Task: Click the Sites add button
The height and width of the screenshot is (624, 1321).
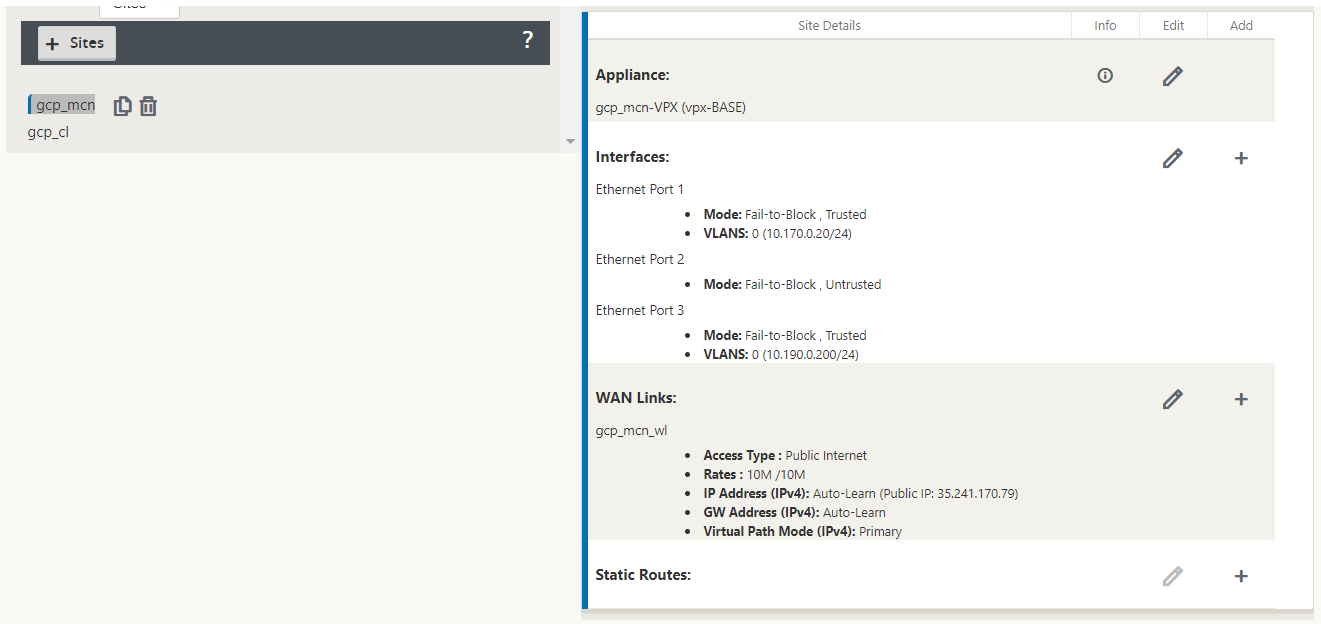Action: [x=77, y=43]
